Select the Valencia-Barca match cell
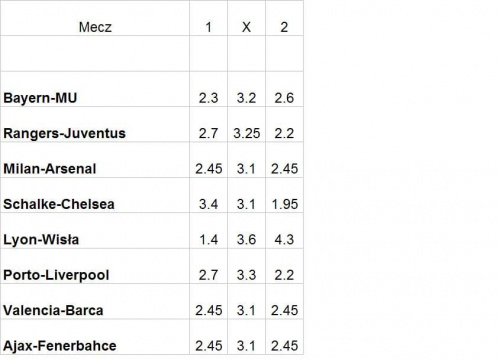 point(95,302)
